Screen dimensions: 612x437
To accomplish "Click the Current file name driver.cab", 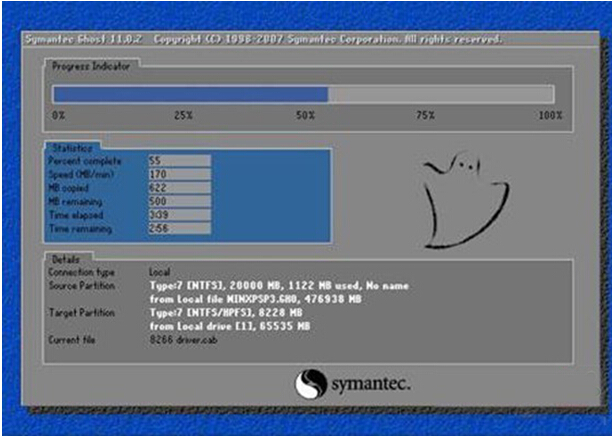I will pos(184,340).
